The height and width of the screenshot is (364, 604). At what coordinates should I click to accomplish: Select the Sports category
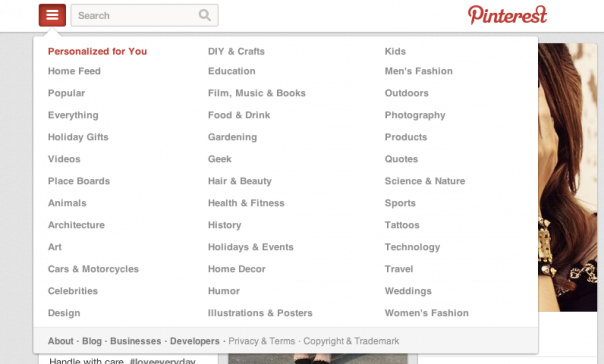400,203
